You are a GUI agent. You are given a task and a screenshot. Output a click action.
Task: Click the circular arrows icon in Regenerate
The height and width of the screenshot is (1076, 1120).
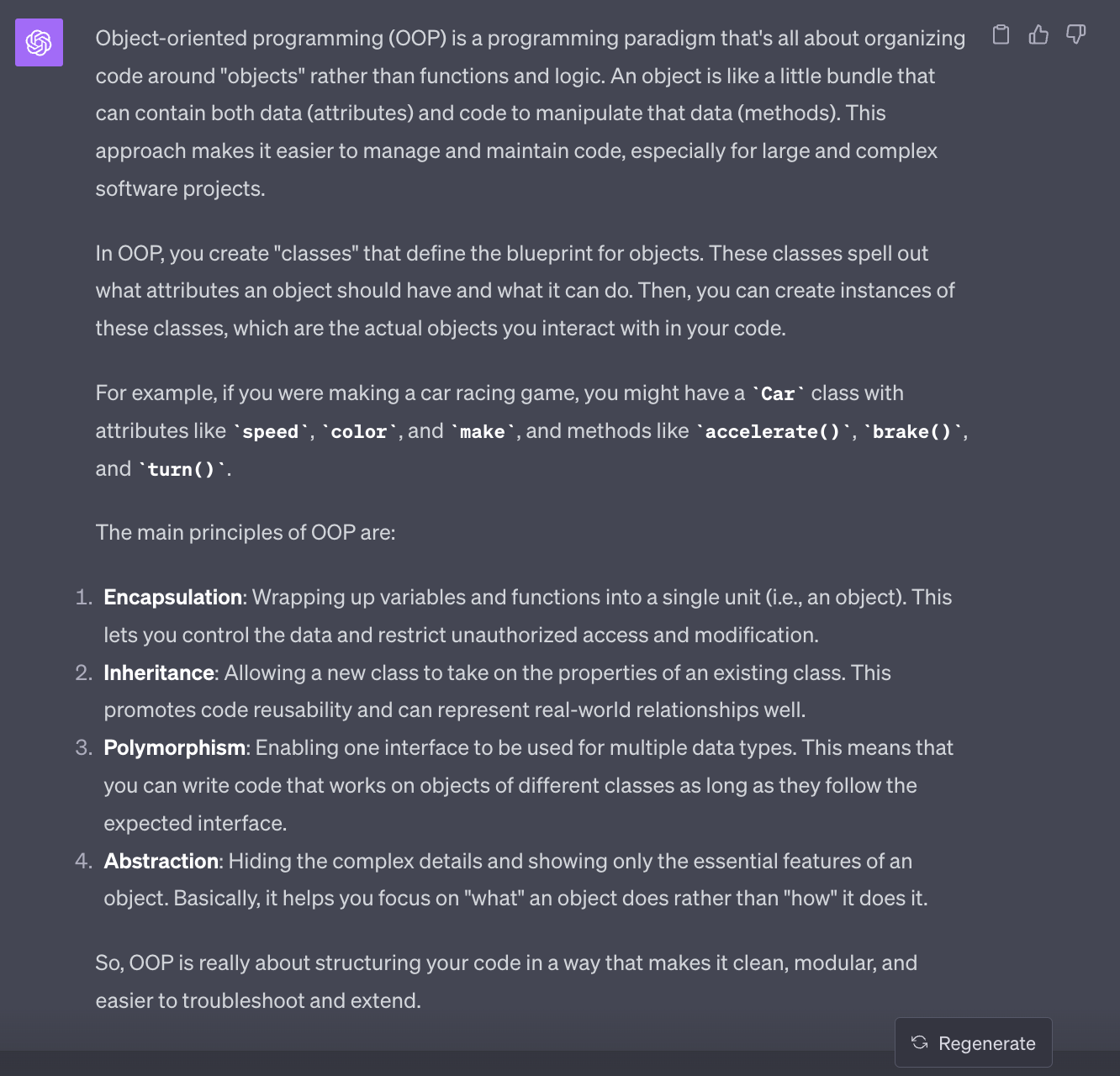(x=919, y=1042)
